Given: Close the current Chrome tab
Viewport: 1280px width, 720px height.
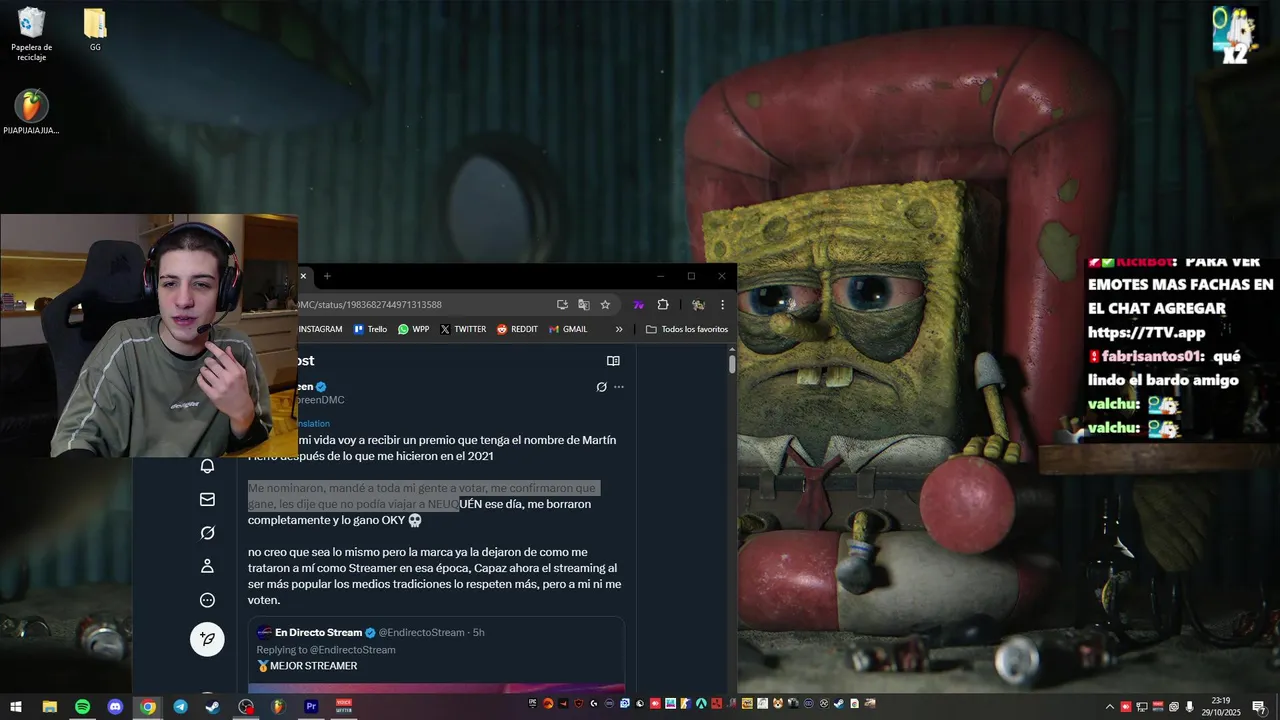Looking at the screenshot, I should pos(305,277).
